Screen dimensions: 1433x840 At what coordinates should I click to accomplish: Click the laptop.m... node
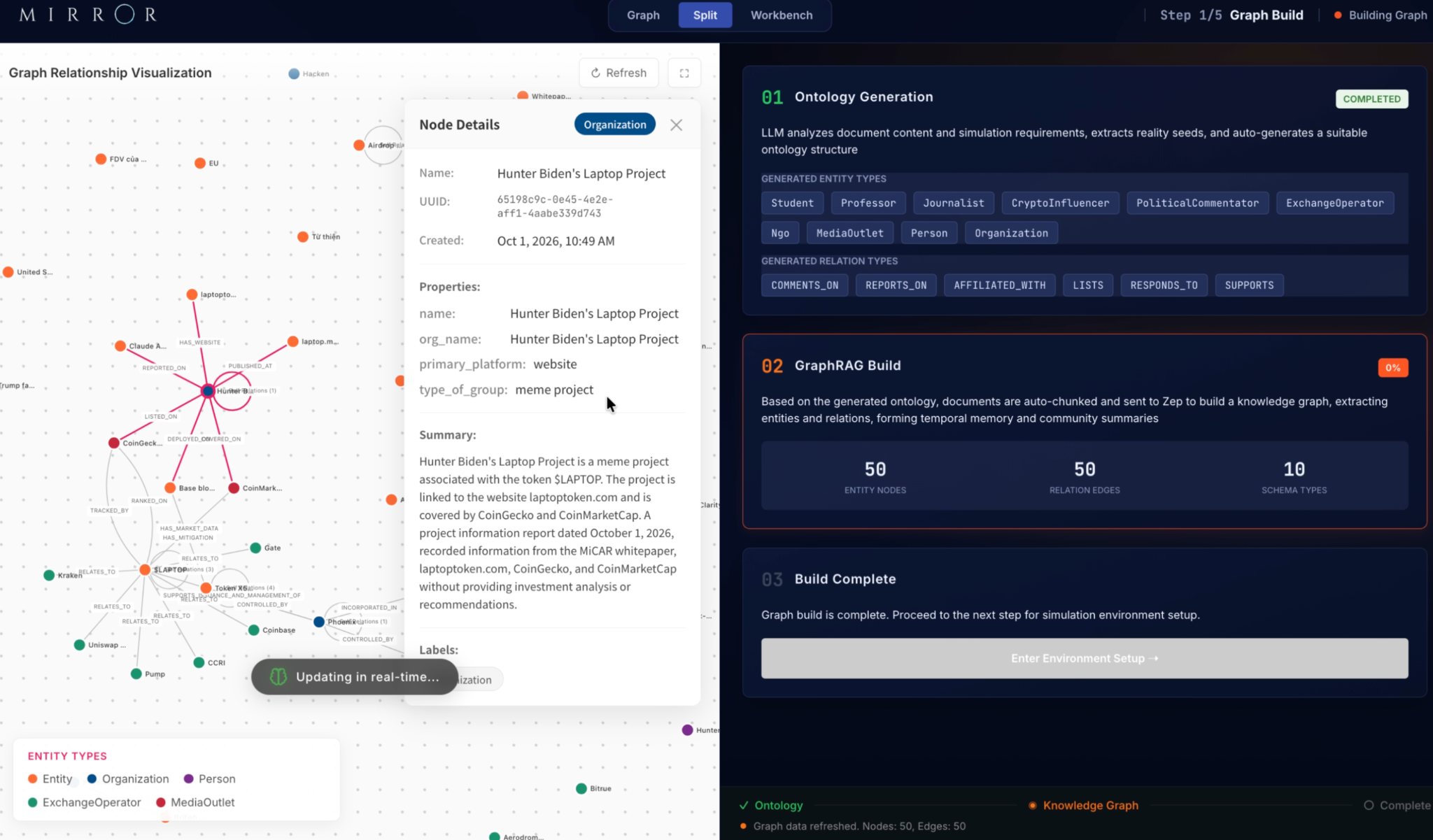[x=292, y=341]
